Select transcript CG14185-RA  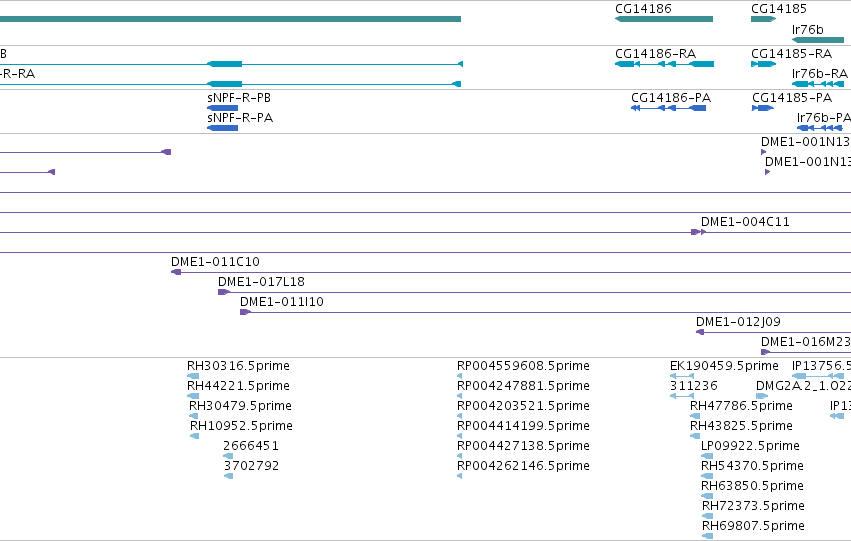click(791, 54)
